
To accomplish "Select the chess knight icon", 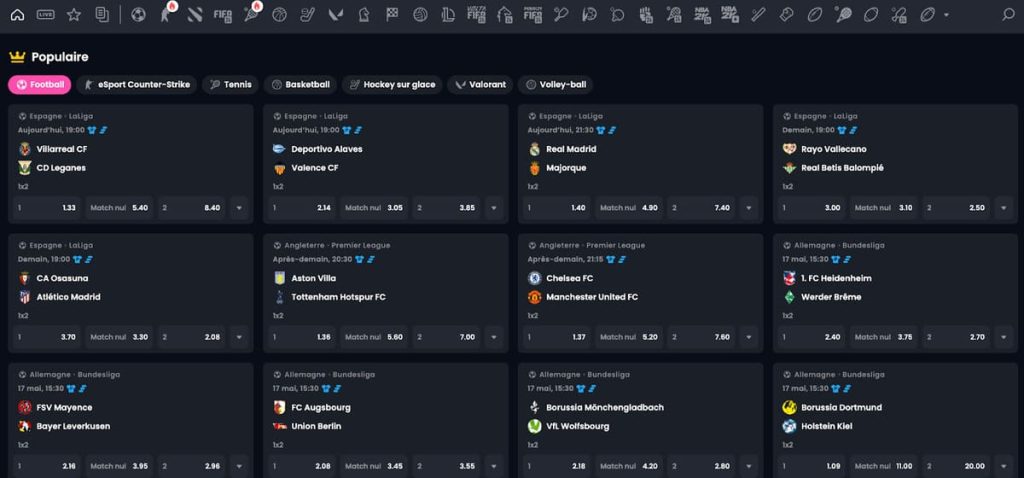I will pos(364,14).
